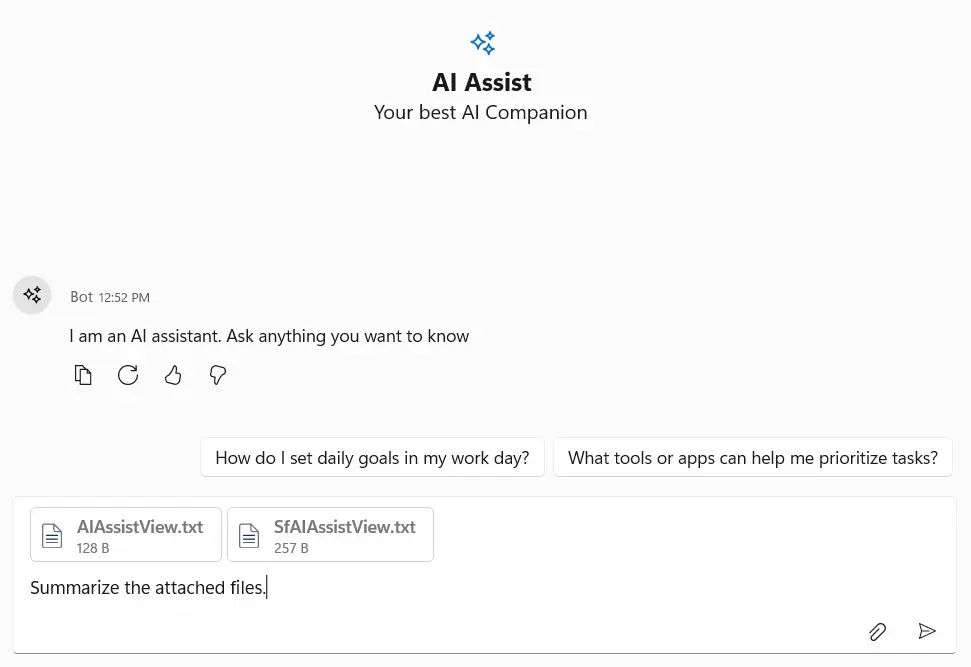Give the response a thumbs up

tap(173, 375)
